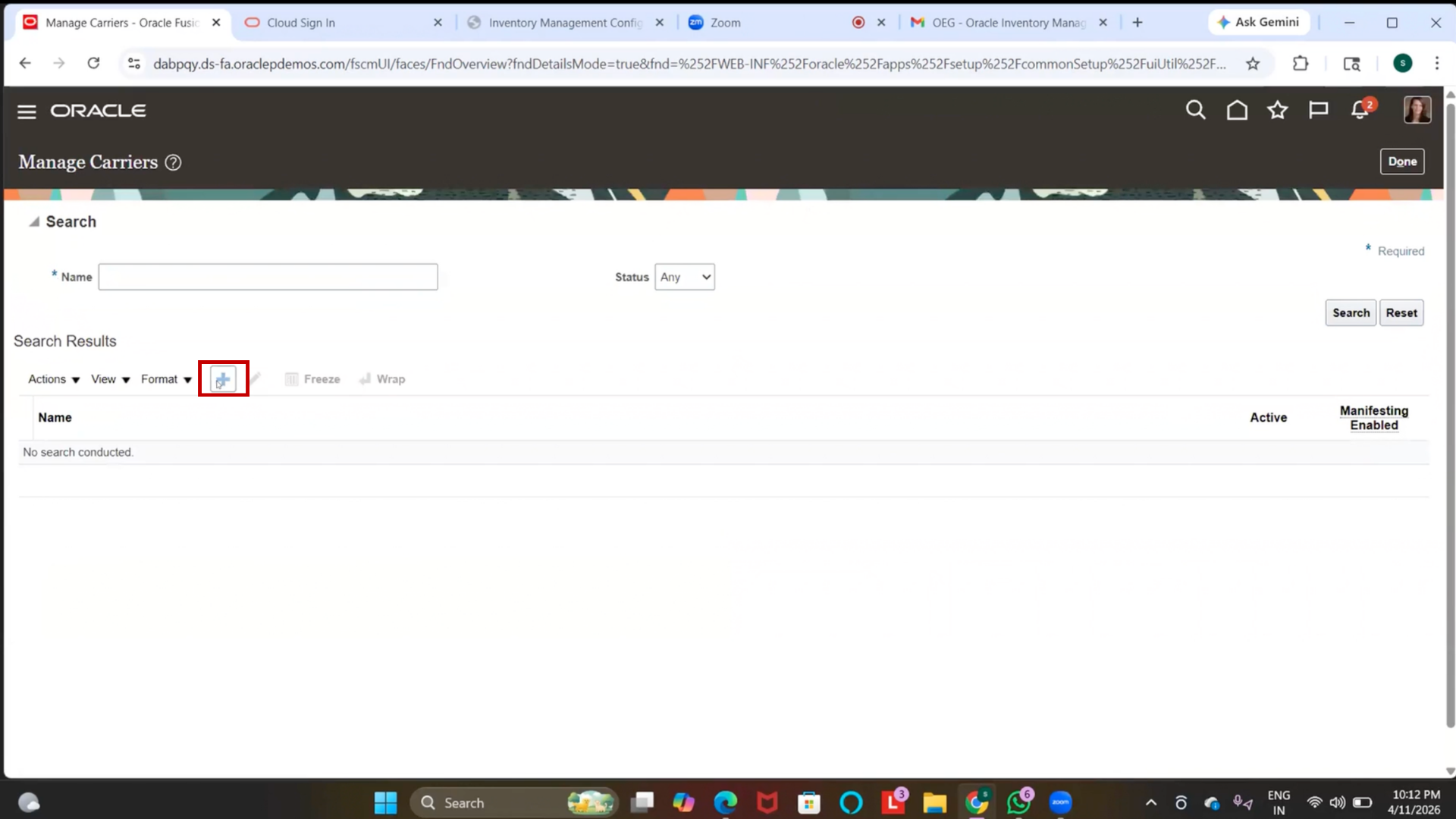Open WhatsApp from taskbar
Screen dimensions: 1456x819
pyautogui.click(x=1018, y=802)
